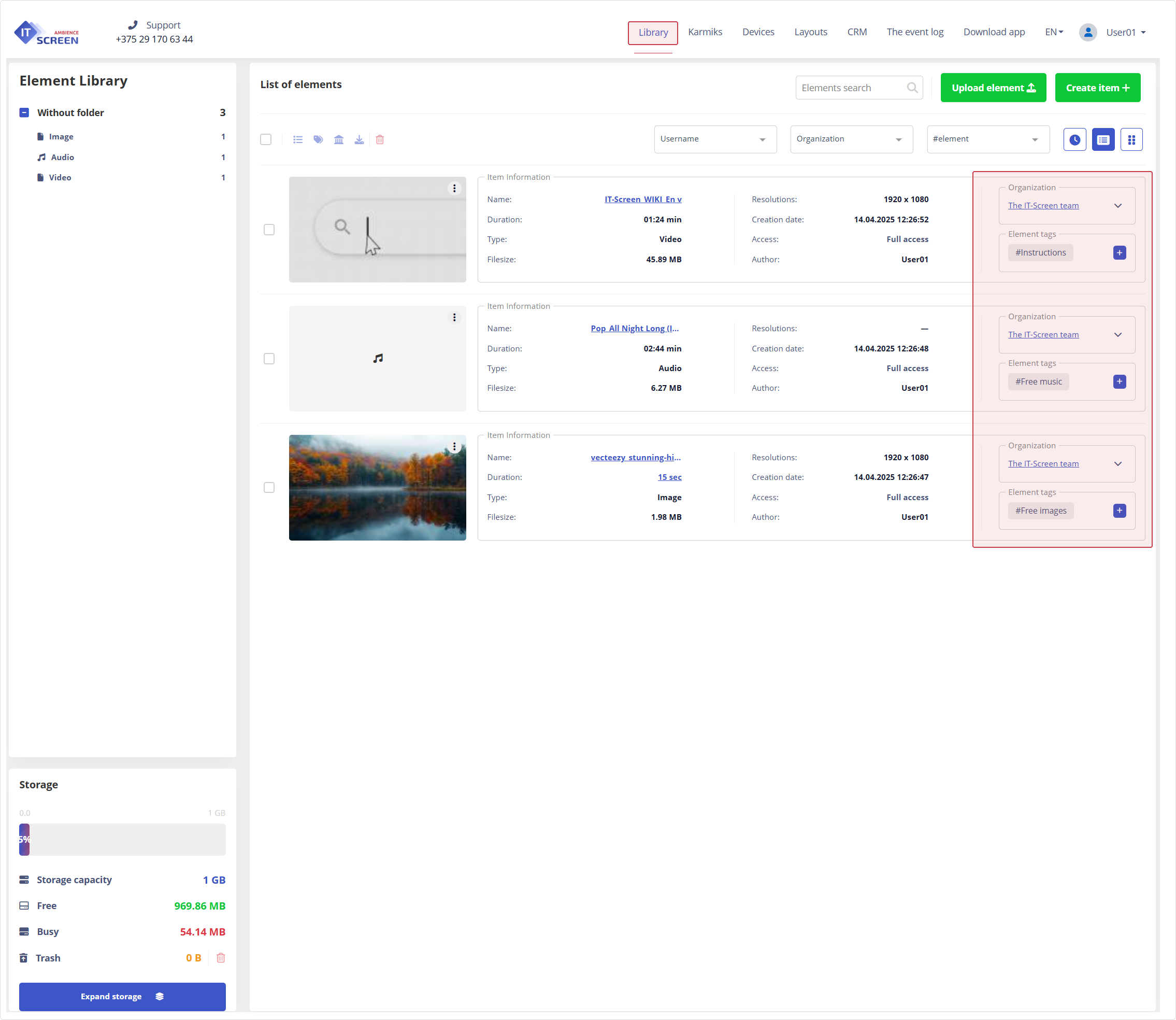Open the Layouts tab
This screenshot has width=1176, height=1020.
[x=810, y=32]
